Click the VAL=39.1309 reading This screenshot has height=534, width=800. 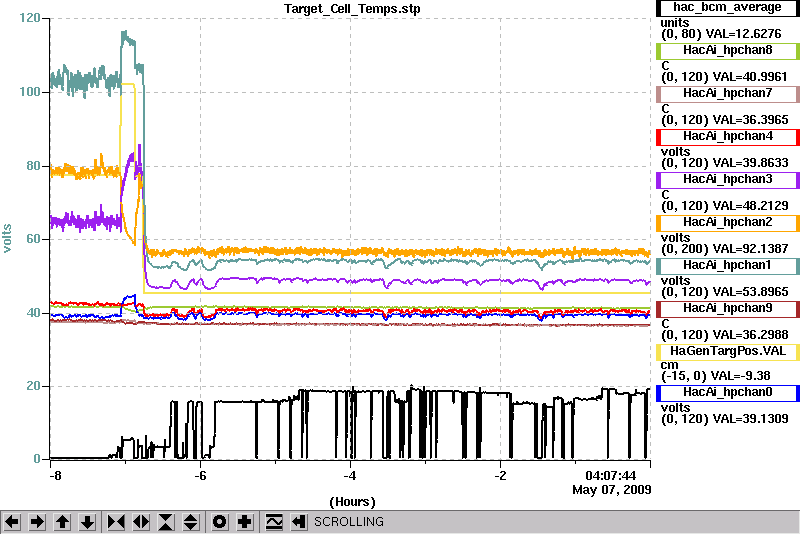point(751,419)
